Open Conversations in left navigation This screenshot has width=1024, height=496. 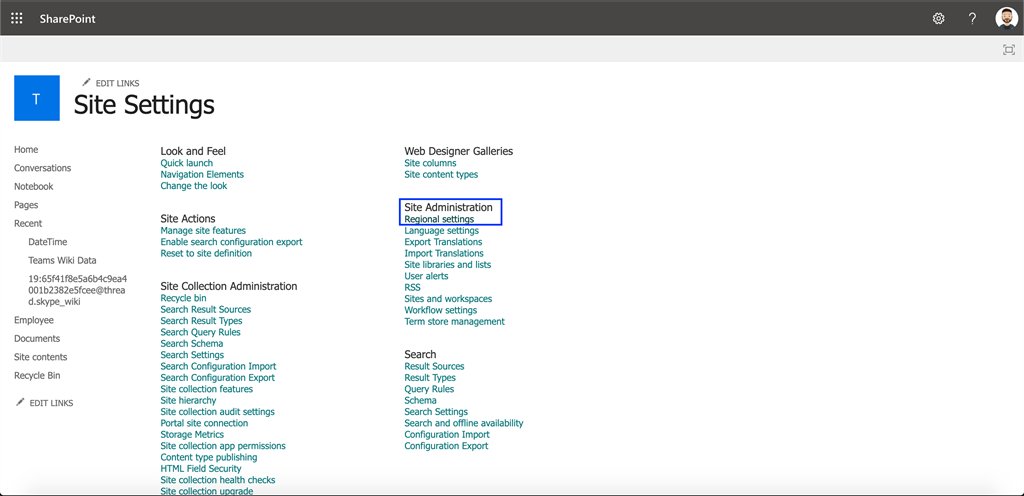click(x=42, y=168)
